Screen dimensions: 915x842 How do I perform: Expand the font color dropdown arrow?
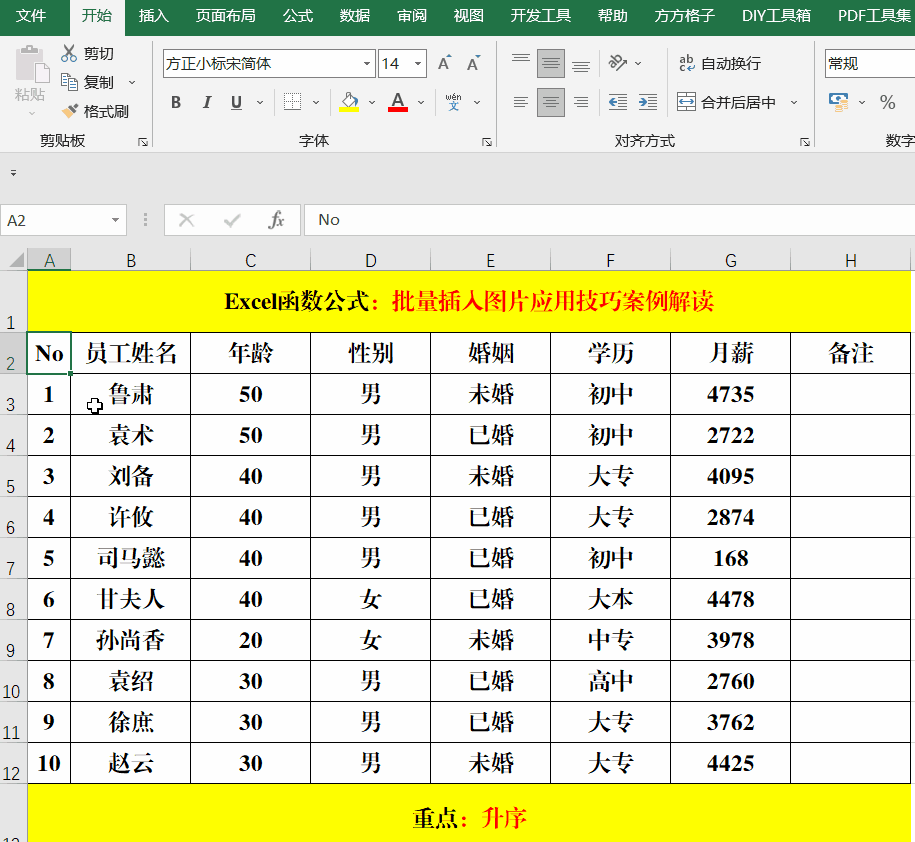[421, 102]
